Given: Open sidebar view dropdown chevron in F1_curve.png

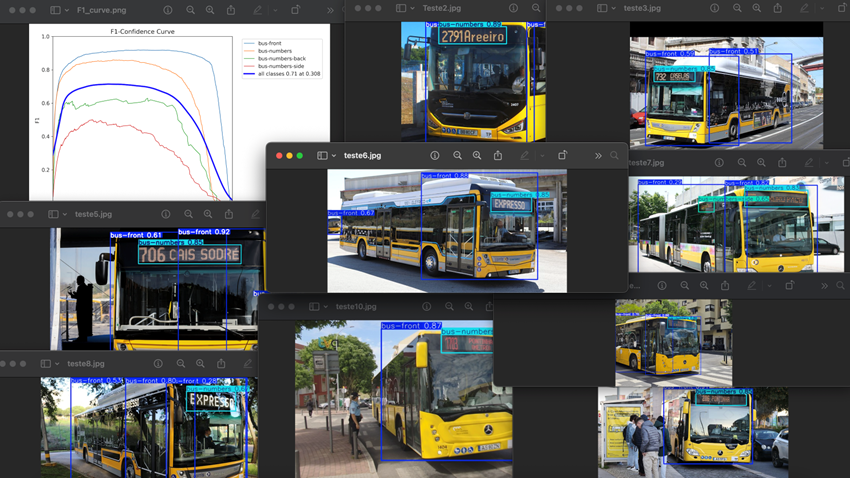Looking at the screenshot, I should coord(67,10).
